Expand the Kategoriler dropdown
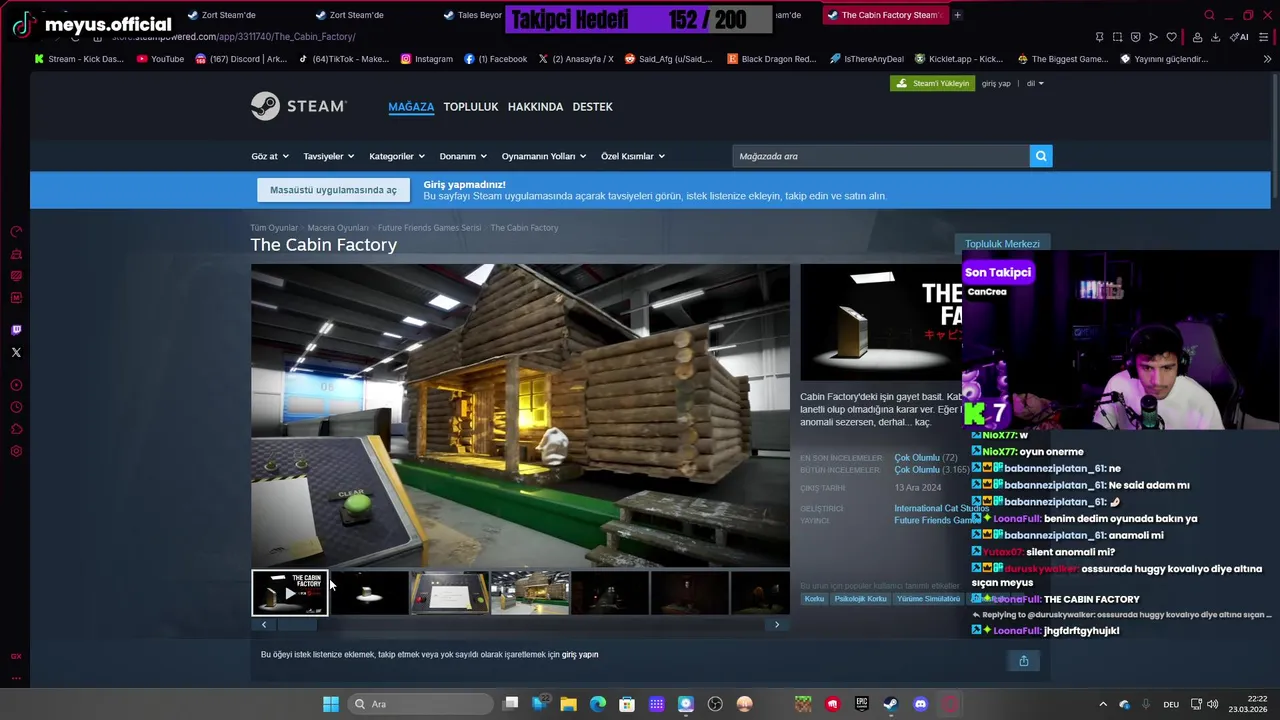1280x720 pixels. [397, 156]
